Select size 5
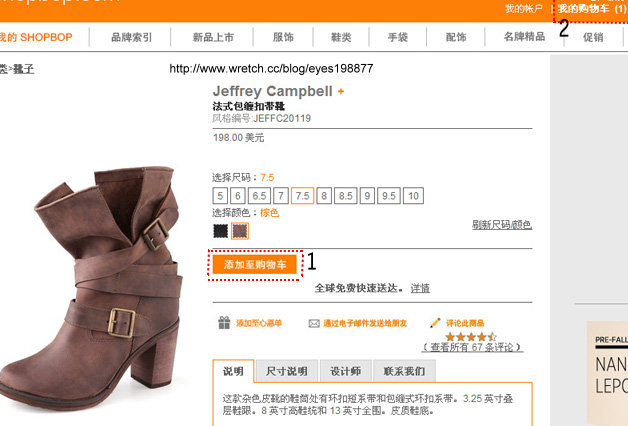Screen dimensions: 628x426 tap(220, 196)
